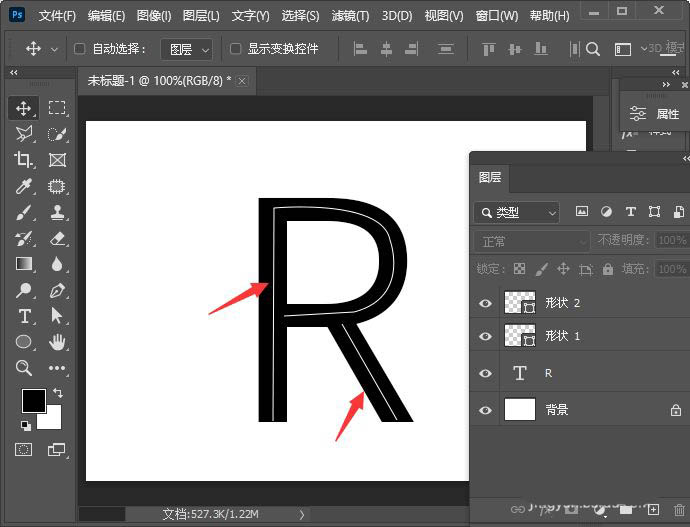Align horizontal centers button
Viewport: 690px width, 527px height.
click(386, 49)
